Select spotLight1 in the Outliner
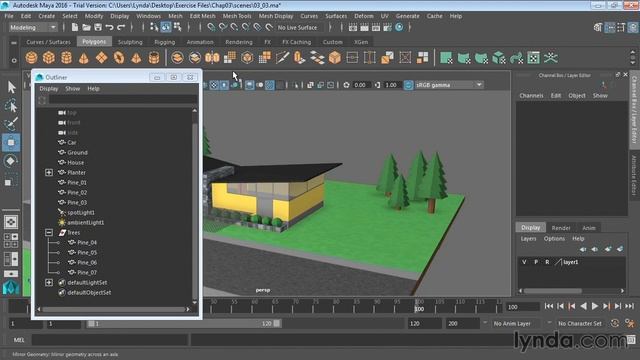This screenshot has width=640, height=360. (x=81, y=213)
